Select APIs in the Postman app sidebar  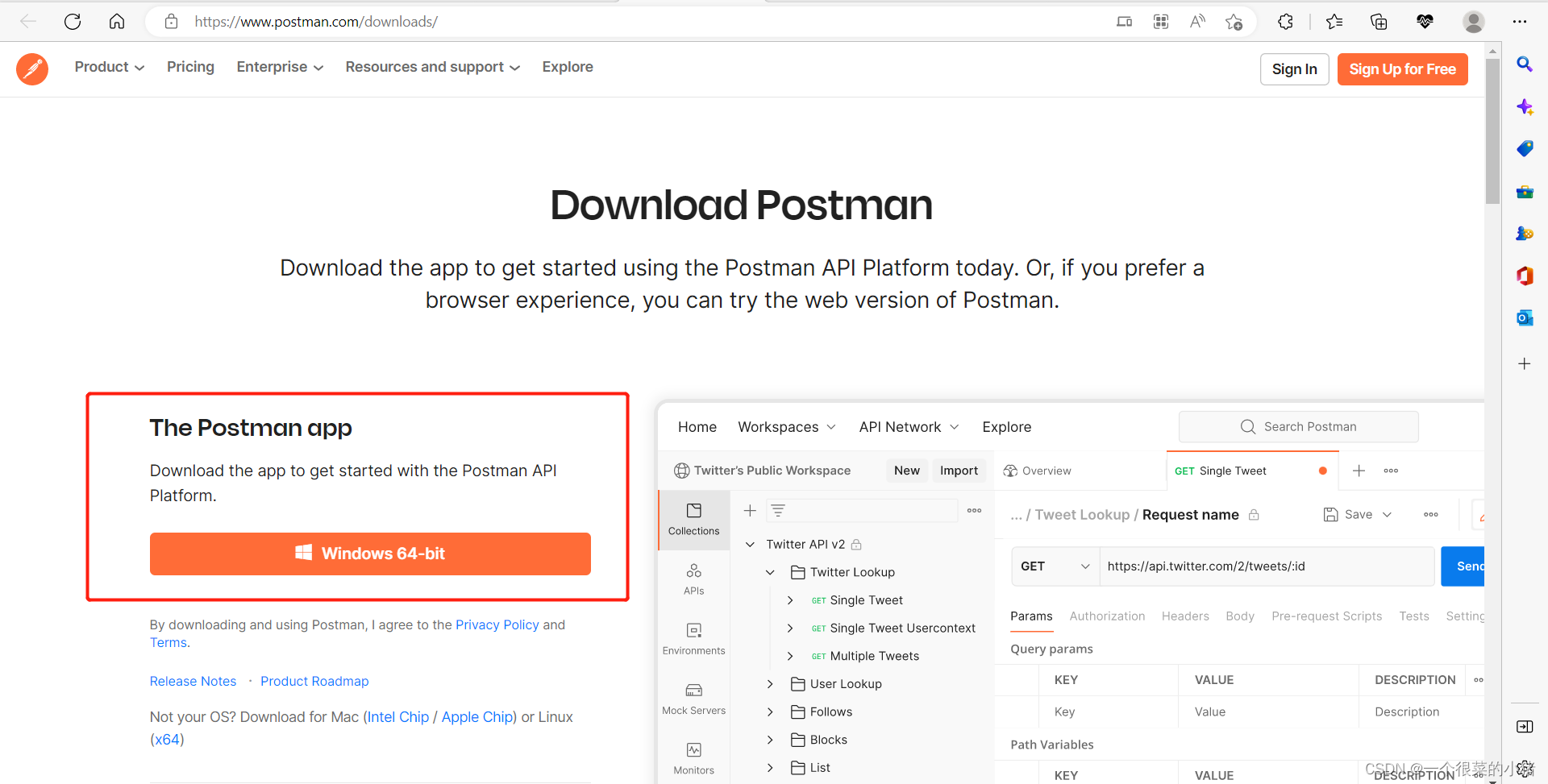click(693, 579)
